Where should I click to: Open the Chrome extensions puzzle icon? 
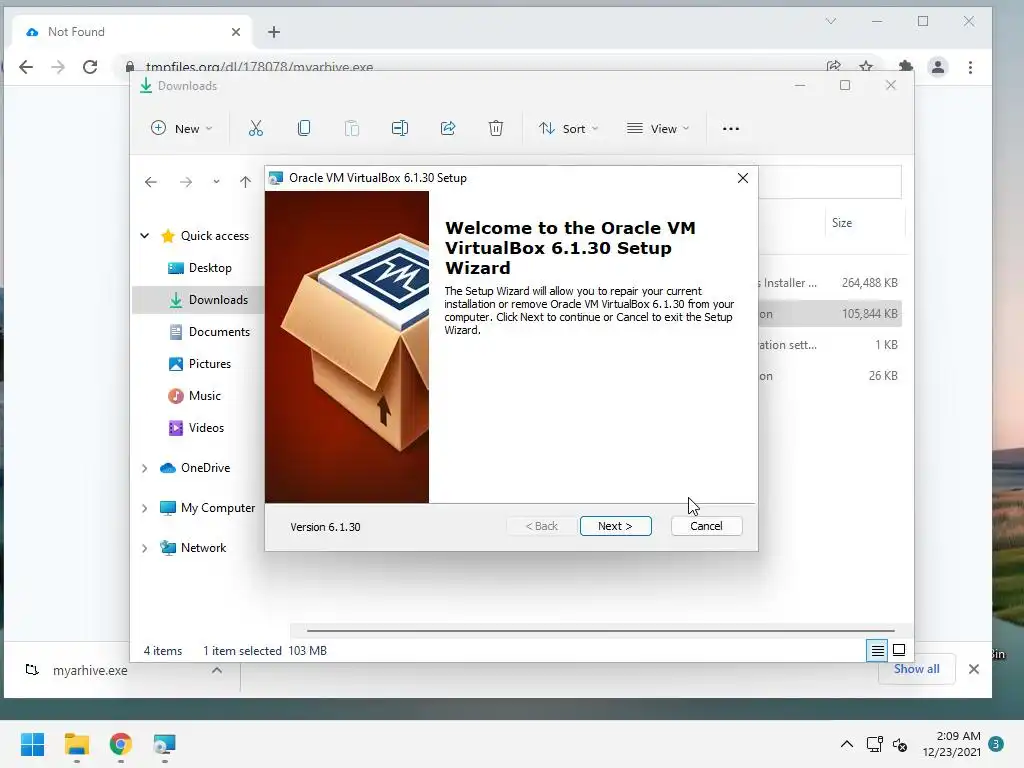905,67
